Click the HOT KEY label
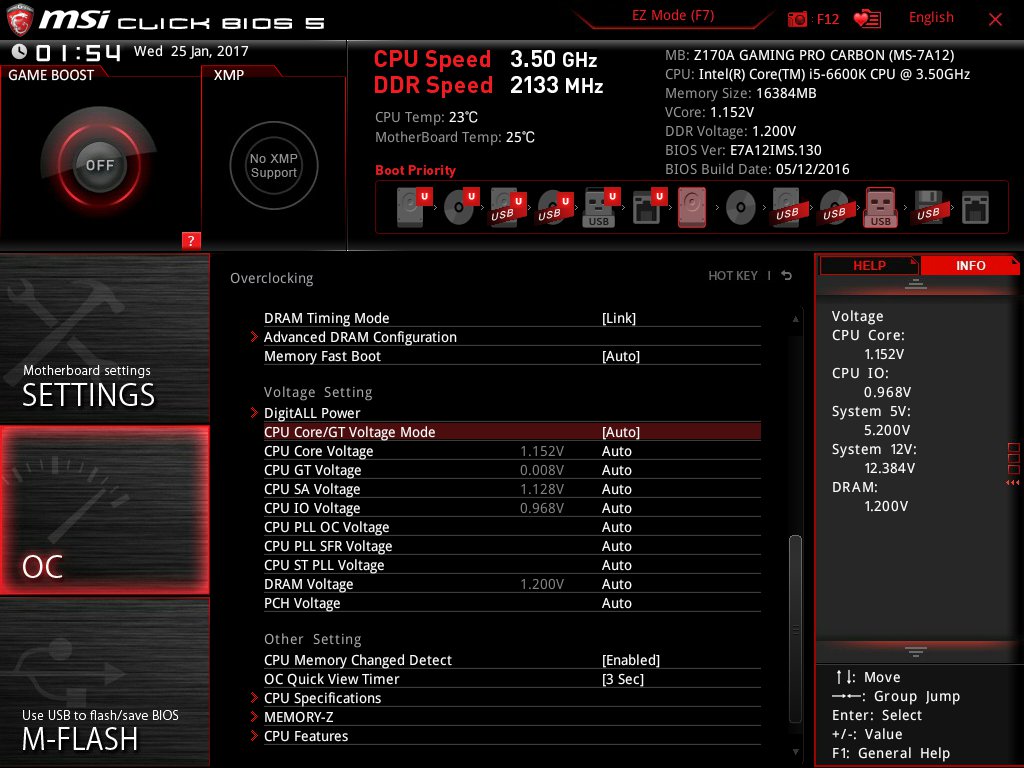The height and width of the screenshot is (768, 1024). tap(733, 276)
